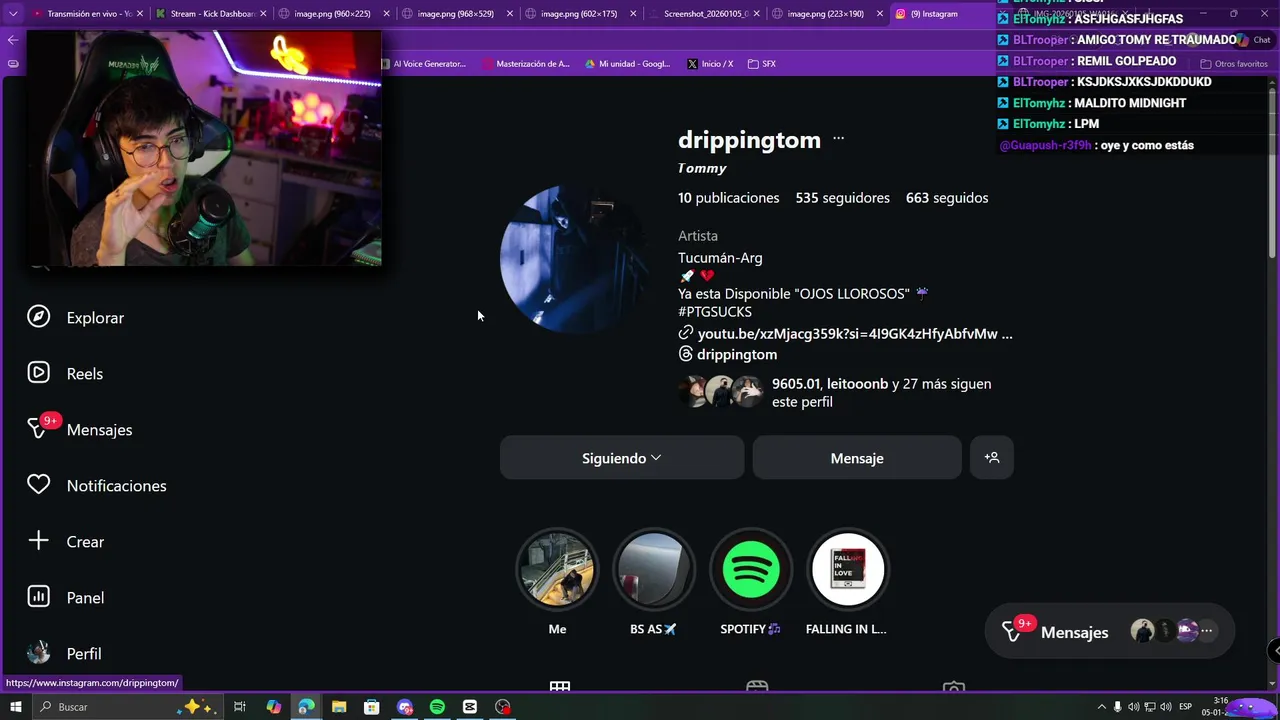Expand the Siguiendo dropdown button
Image resolution: width=1280 pixels, height=720 pixels.
point(622,457)
